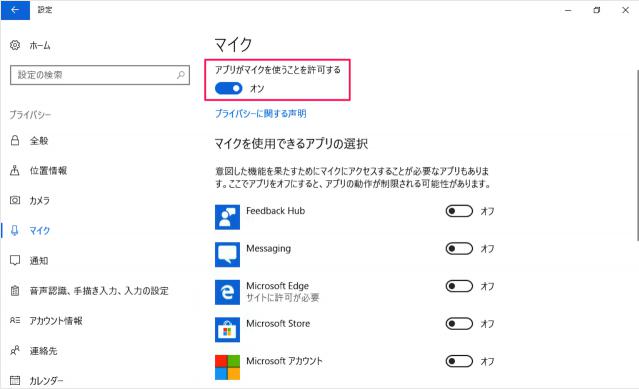Screen dimensions: 639x389
Task: Click the account info icon
Action: coord(15,321)
